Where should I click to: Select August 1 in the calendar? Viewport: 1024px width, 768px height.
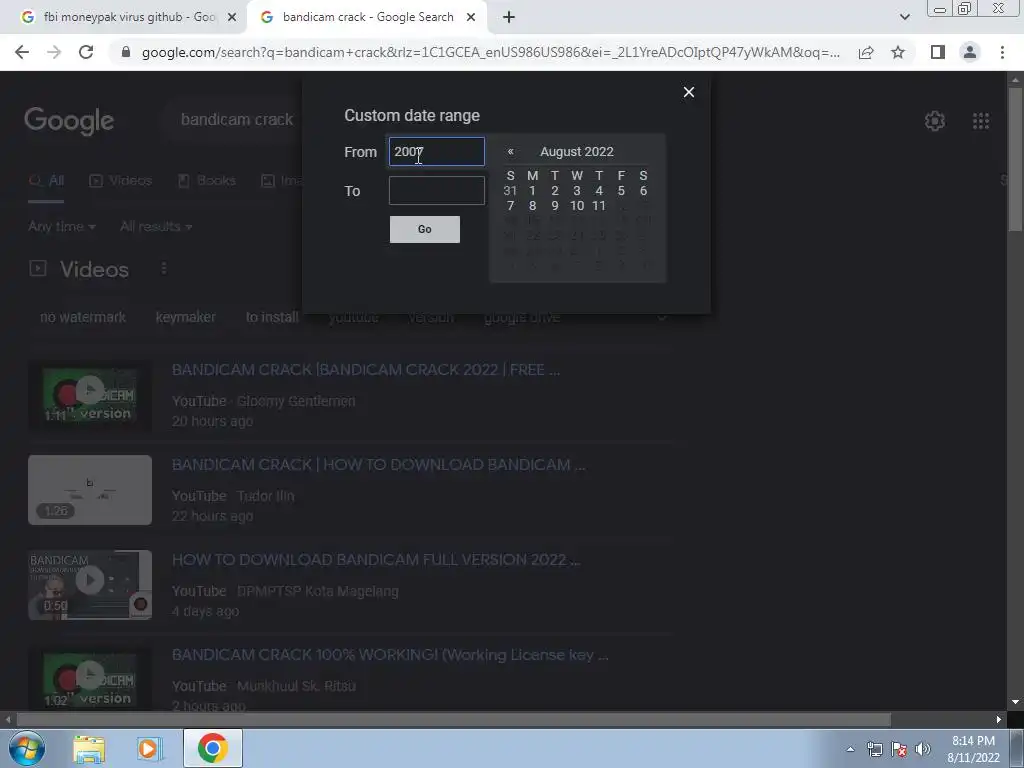[532, 191]
